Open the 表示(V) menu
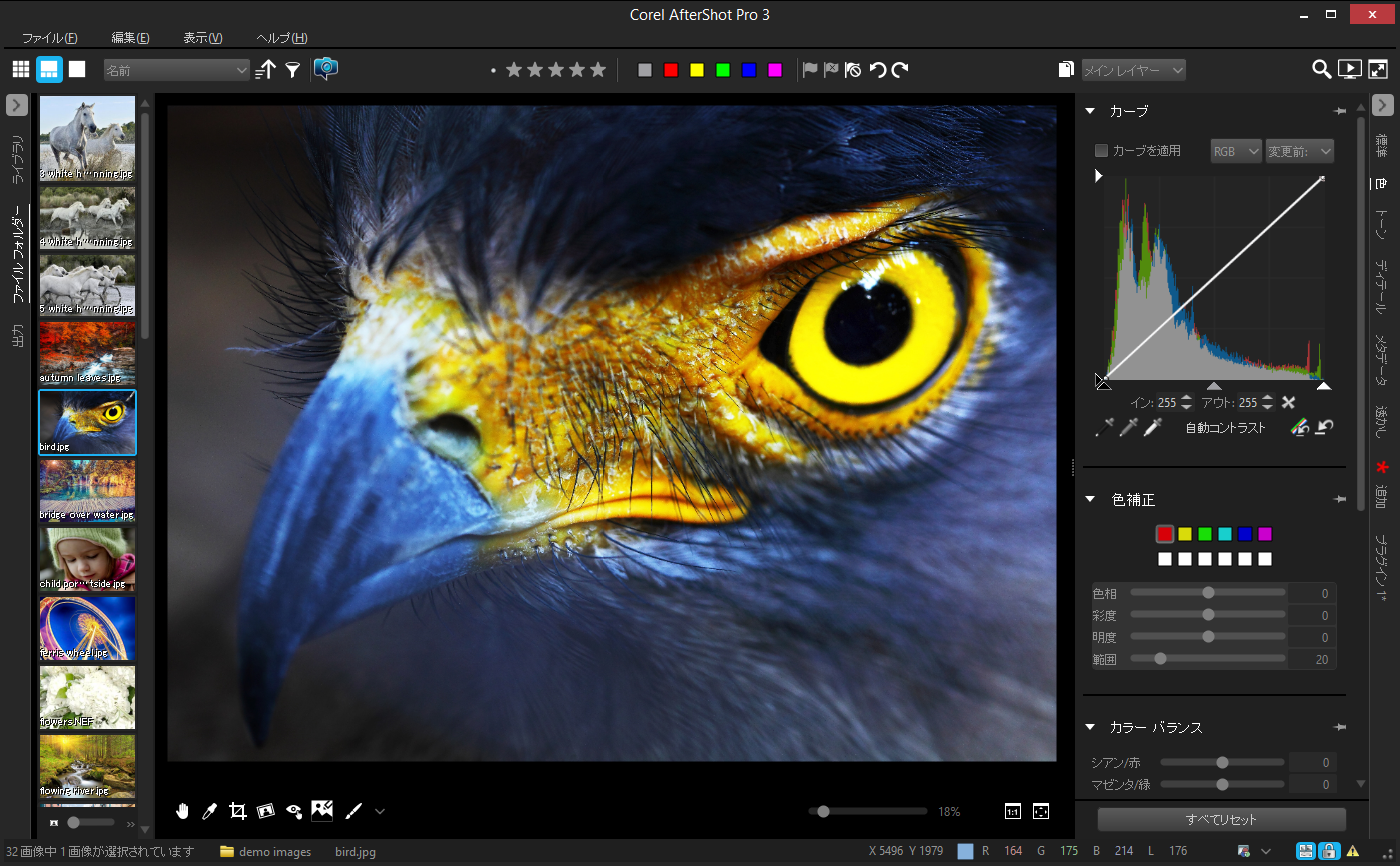The width and height of the screenshot is (1400, 866). pyautogui.click(x=203, y=38)
